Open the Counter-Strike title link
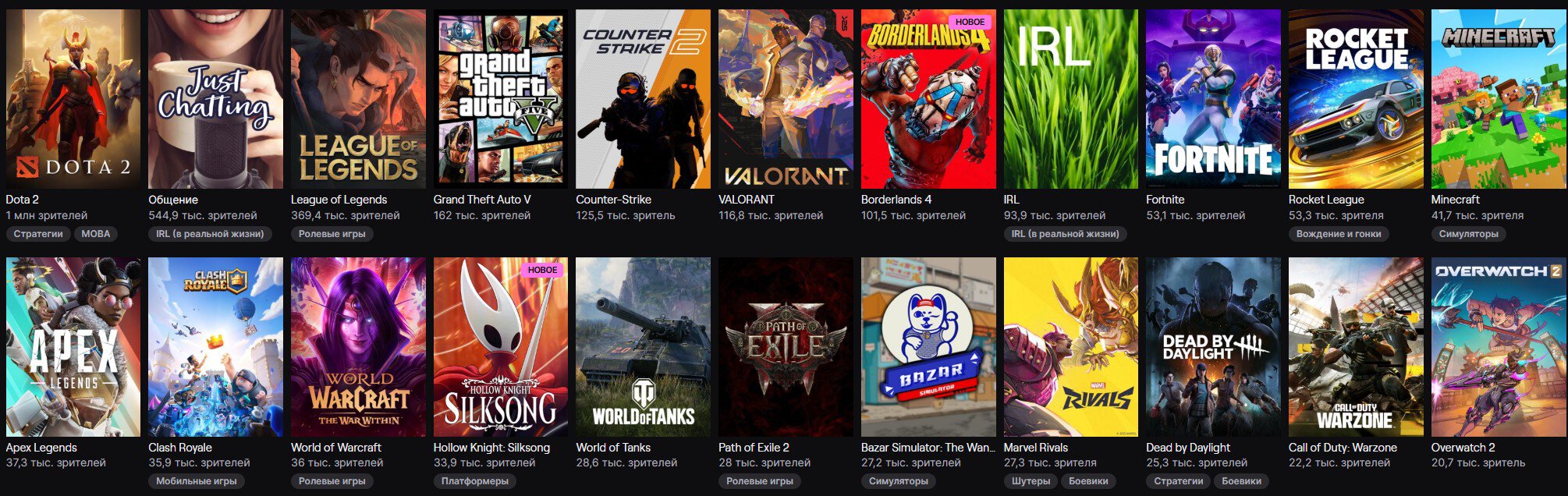1568x496 pixels. click(x=614, y=200)
